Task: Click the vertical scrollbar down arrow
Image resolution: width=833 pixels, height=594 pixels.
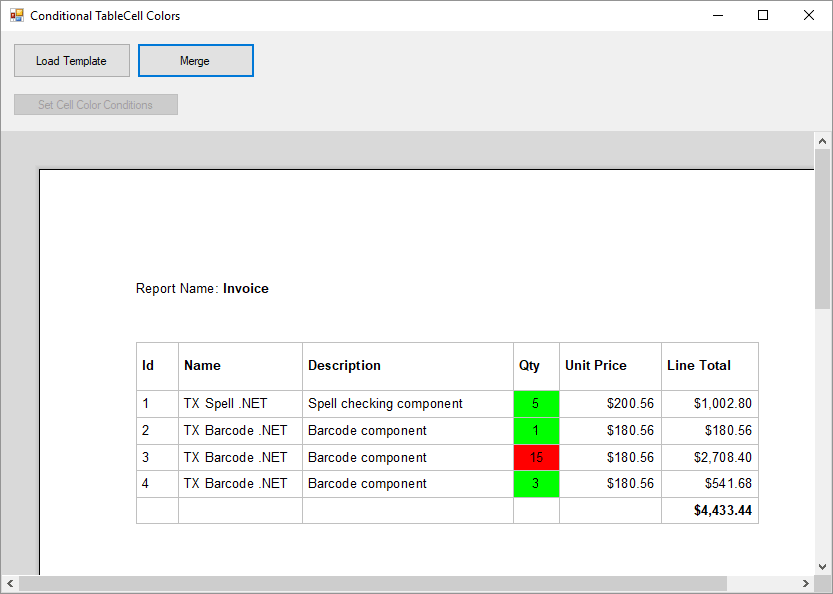Action: pyautogui.click(x=823, y=566)
